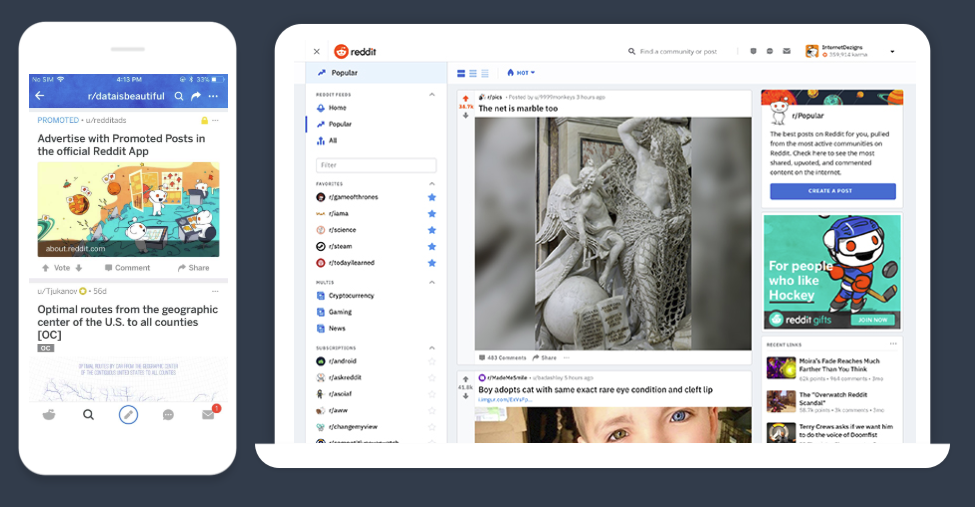Screen dimensions: 975x507
Task: Tap the pencil create-post icon in bottom bar
Action: [x=128, y=414]
